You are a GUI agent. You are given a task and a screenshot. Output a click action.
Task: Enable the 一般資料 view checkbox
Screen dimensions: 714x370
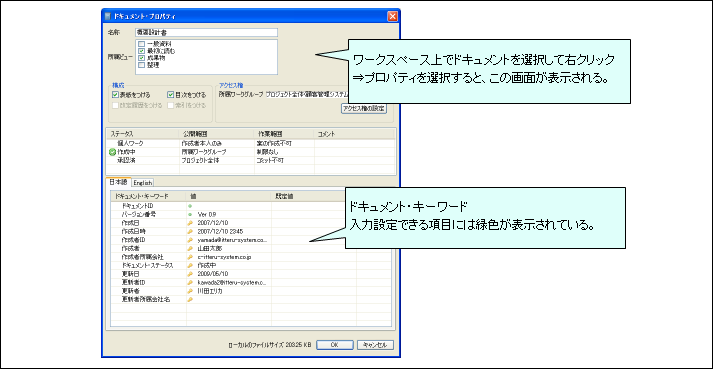point(142,44)
